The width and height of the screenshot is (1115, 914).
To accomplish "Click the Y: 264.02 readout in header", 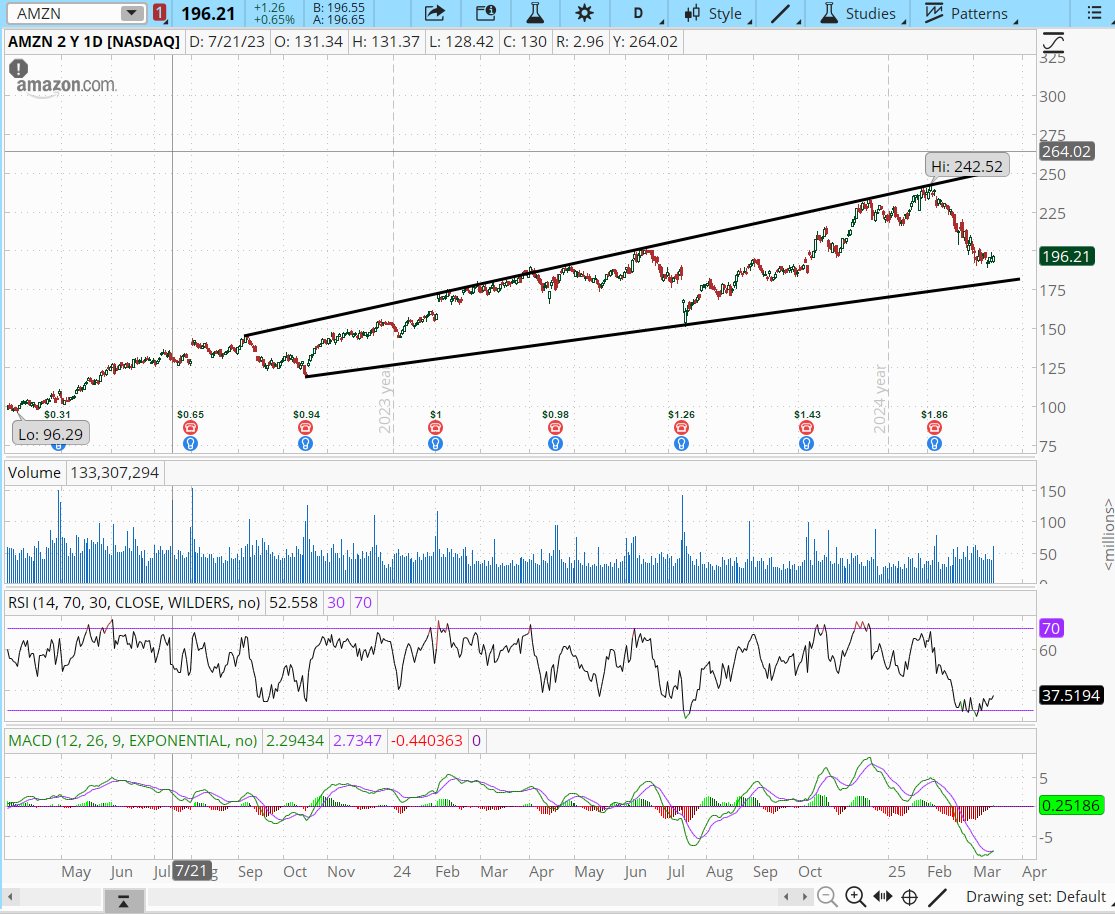I will tap(645, 42).
